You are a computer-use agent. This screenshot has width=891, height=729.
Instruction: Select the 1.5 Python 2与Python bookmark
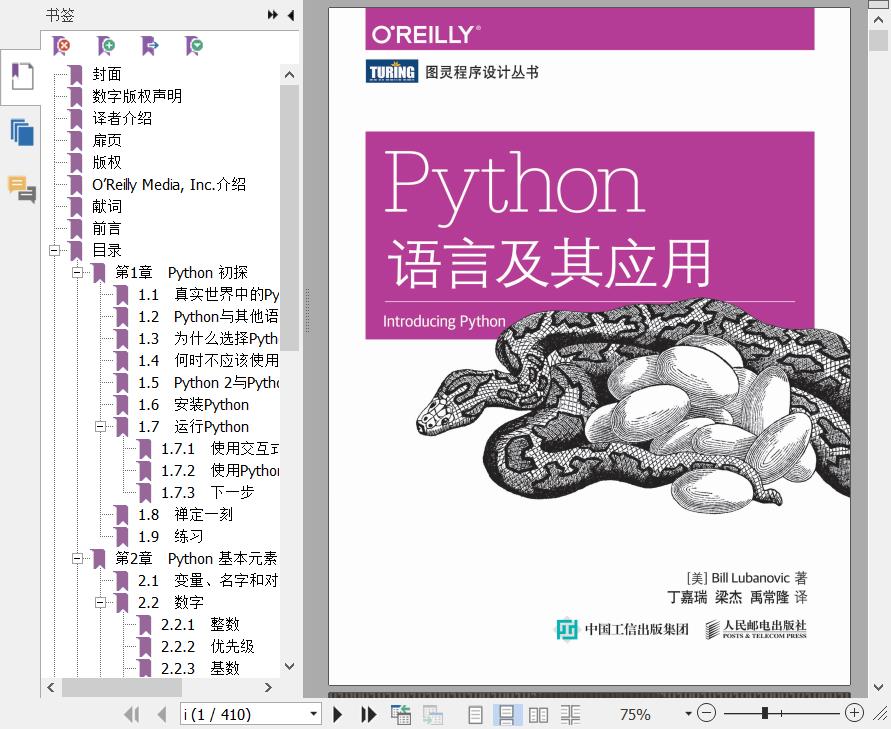208,382
